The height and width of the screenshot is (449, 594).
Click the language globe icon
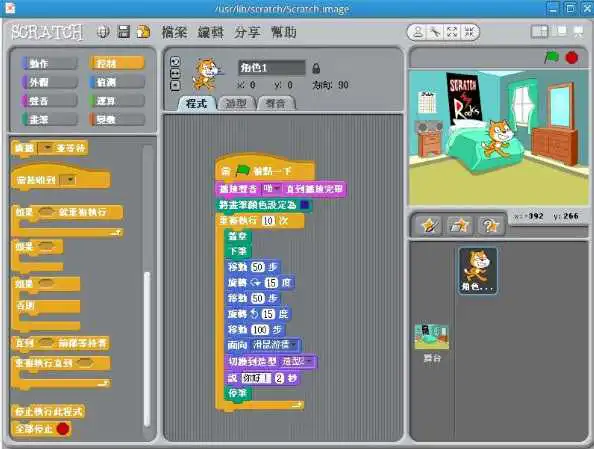pos(103,32)
